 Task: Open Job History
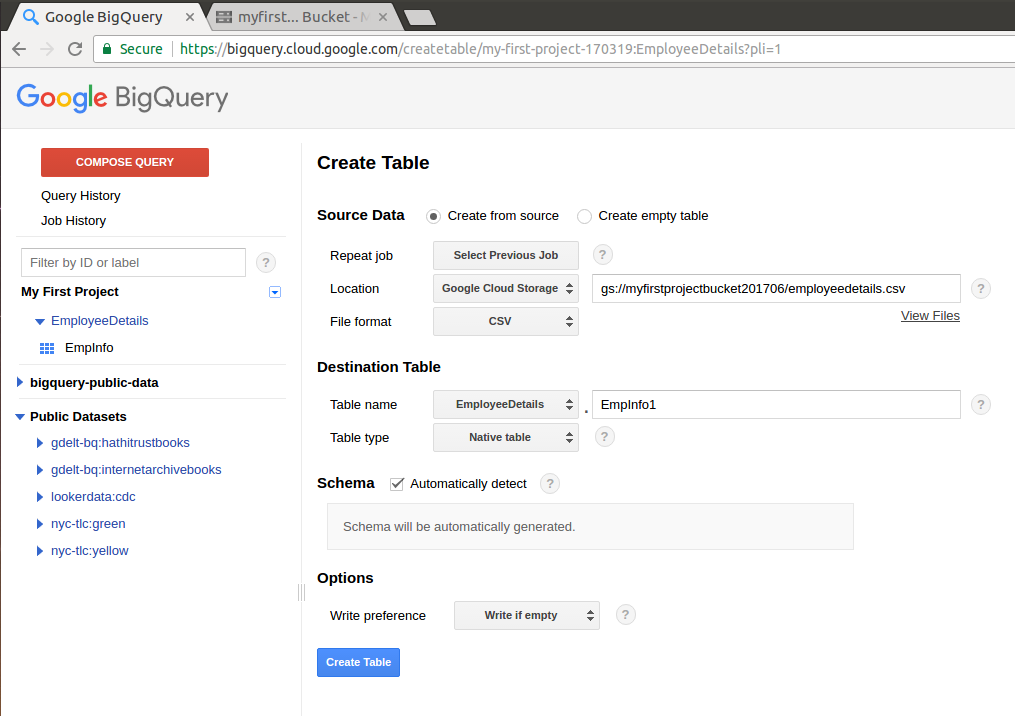pyautogui.click(x=73, y=221)
